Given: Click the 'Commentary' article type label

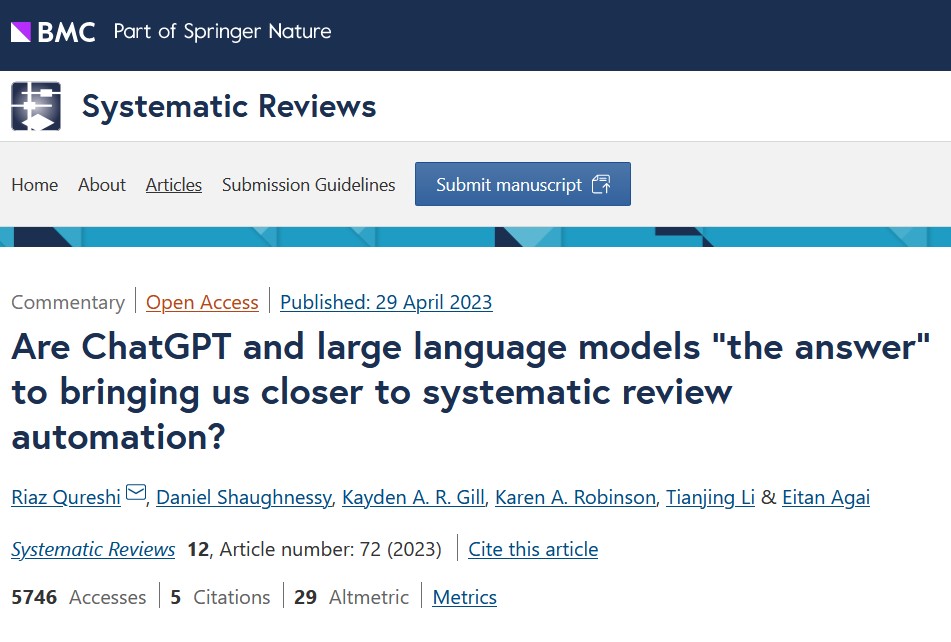Looking at the screenshot, I should [68, 302].
